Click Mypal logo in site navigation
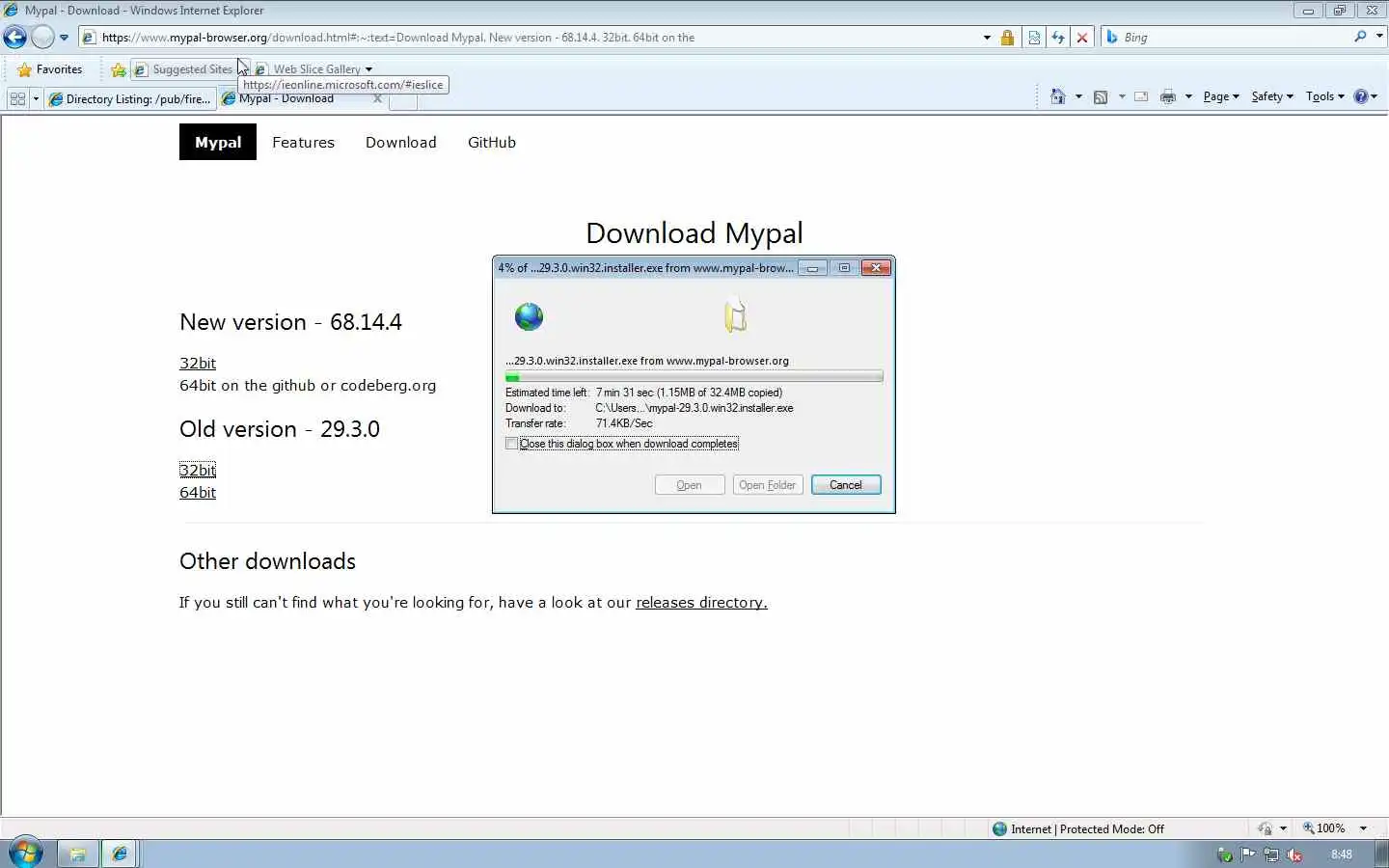1389x868 pixels. (x=218, y=142)
